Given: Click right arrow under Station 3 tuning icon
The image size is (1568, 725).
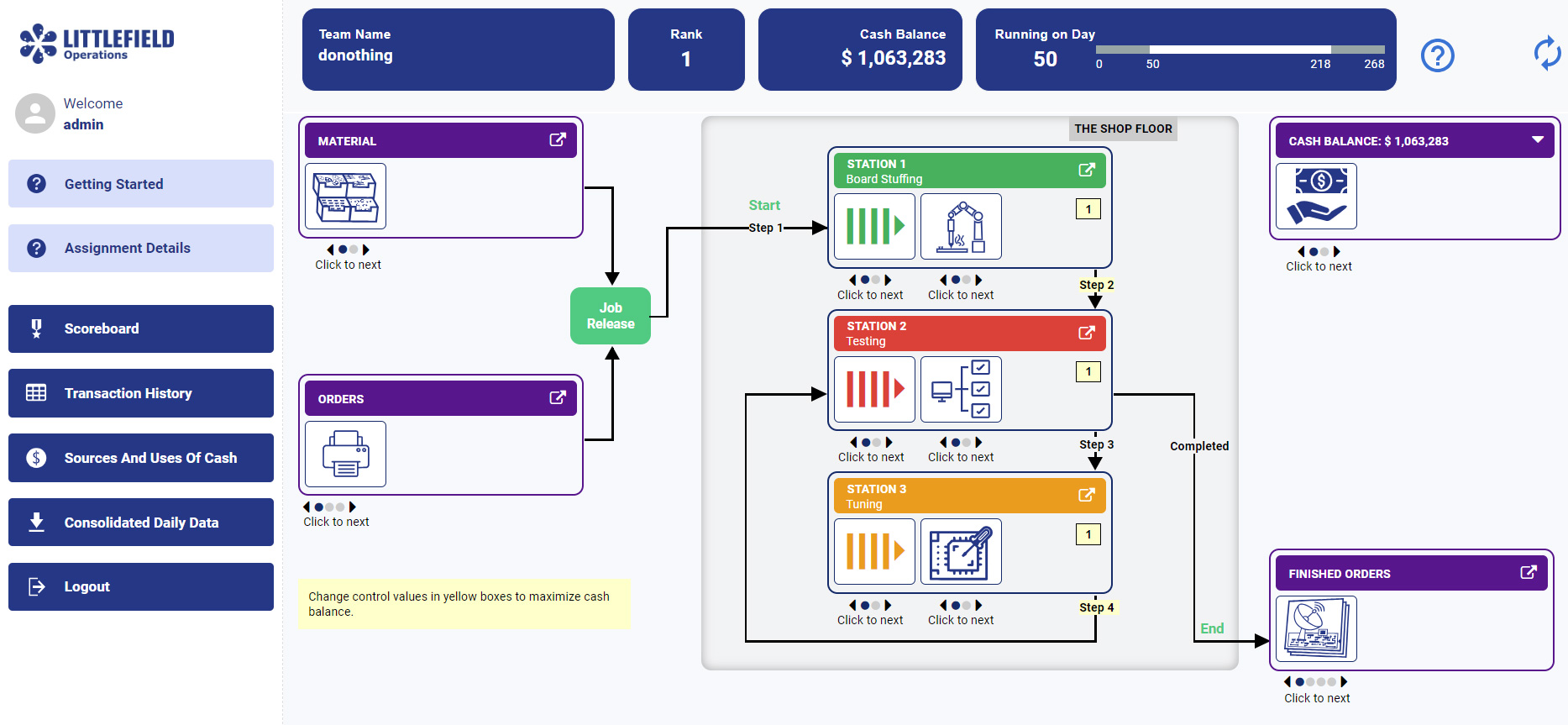Looking at the screenshot, I should (978, 605).
